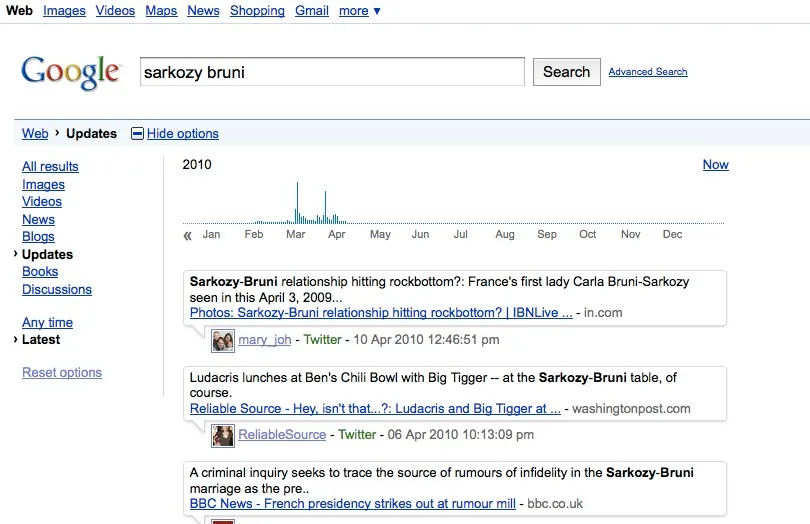Select Latest in sidebar
The image size is (810, 524).
coord(41,340)
